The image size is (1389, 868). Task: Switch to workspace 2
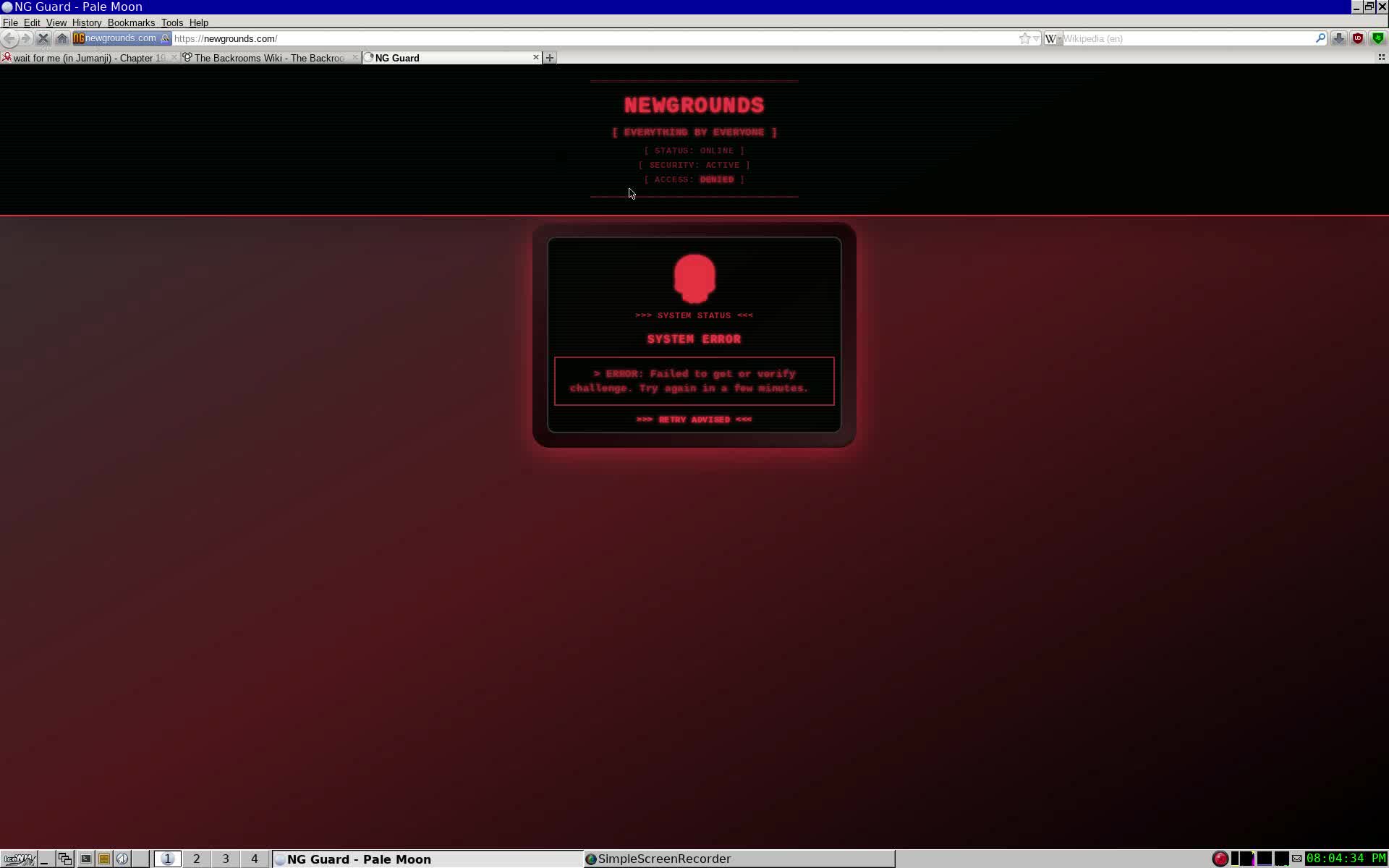pos(197,859)
